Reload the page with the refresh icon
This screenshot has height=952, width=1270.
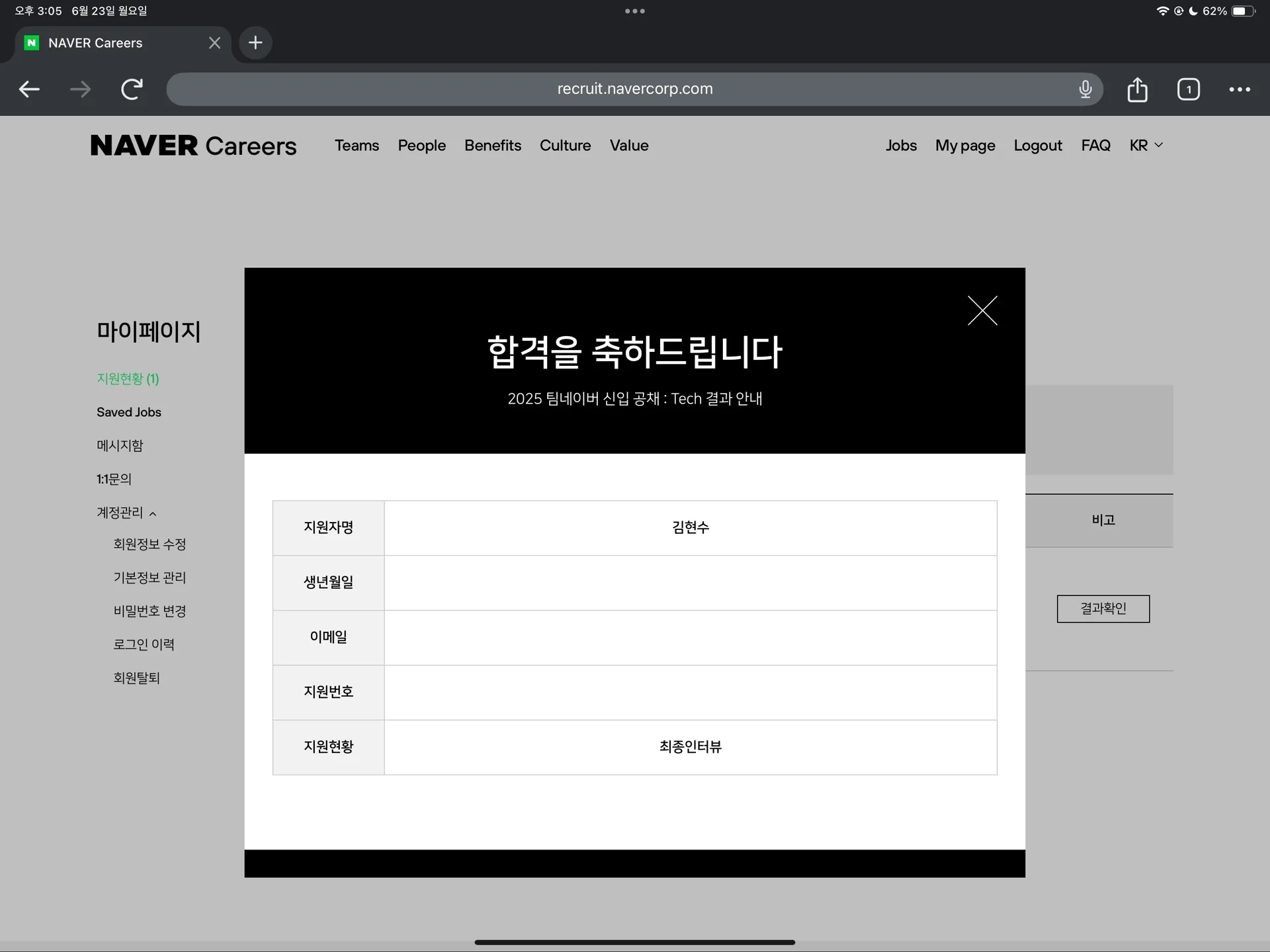(132, 89)
